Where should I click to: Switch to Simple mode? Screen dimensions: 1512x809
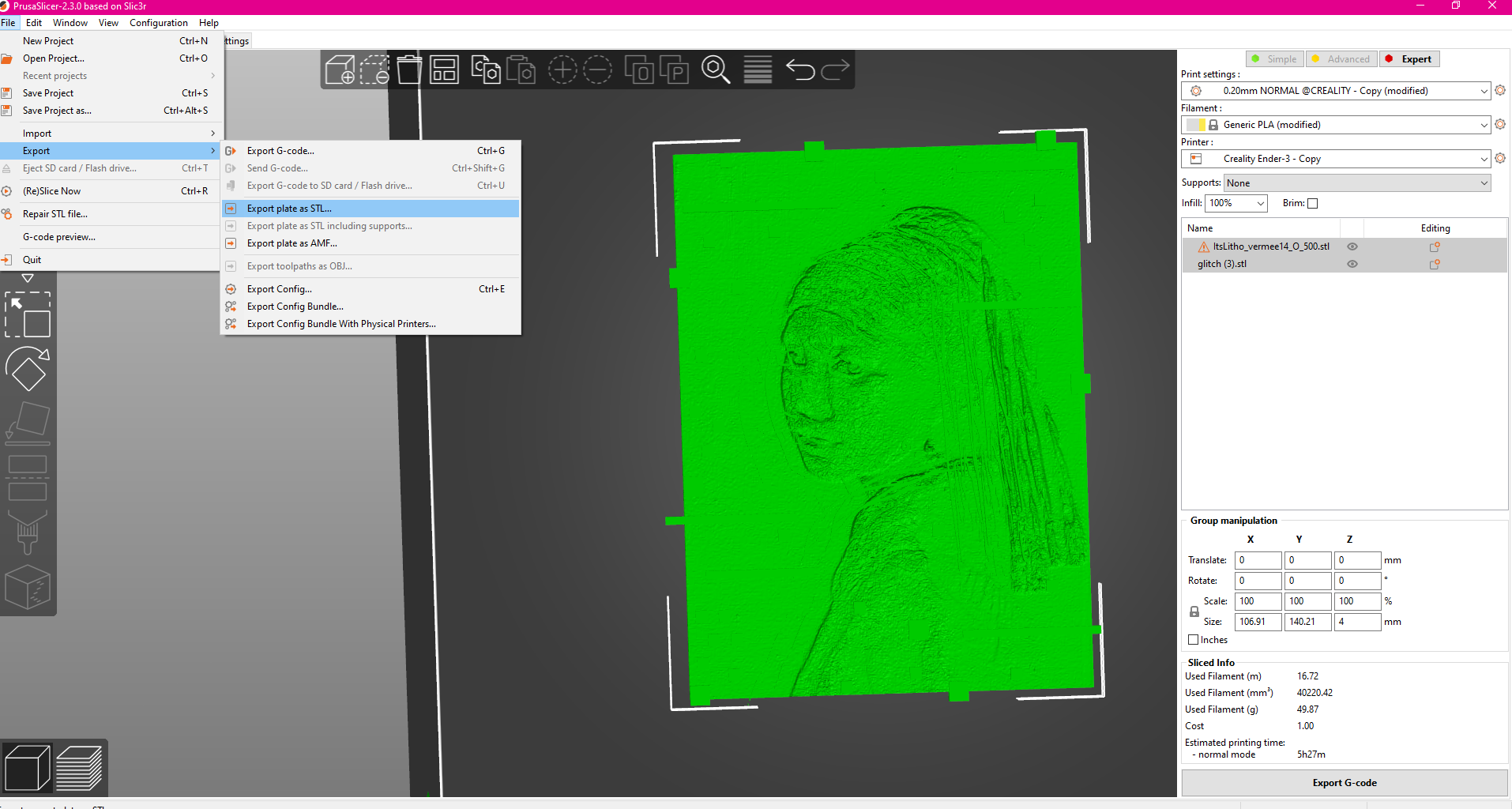point(1274,59)
